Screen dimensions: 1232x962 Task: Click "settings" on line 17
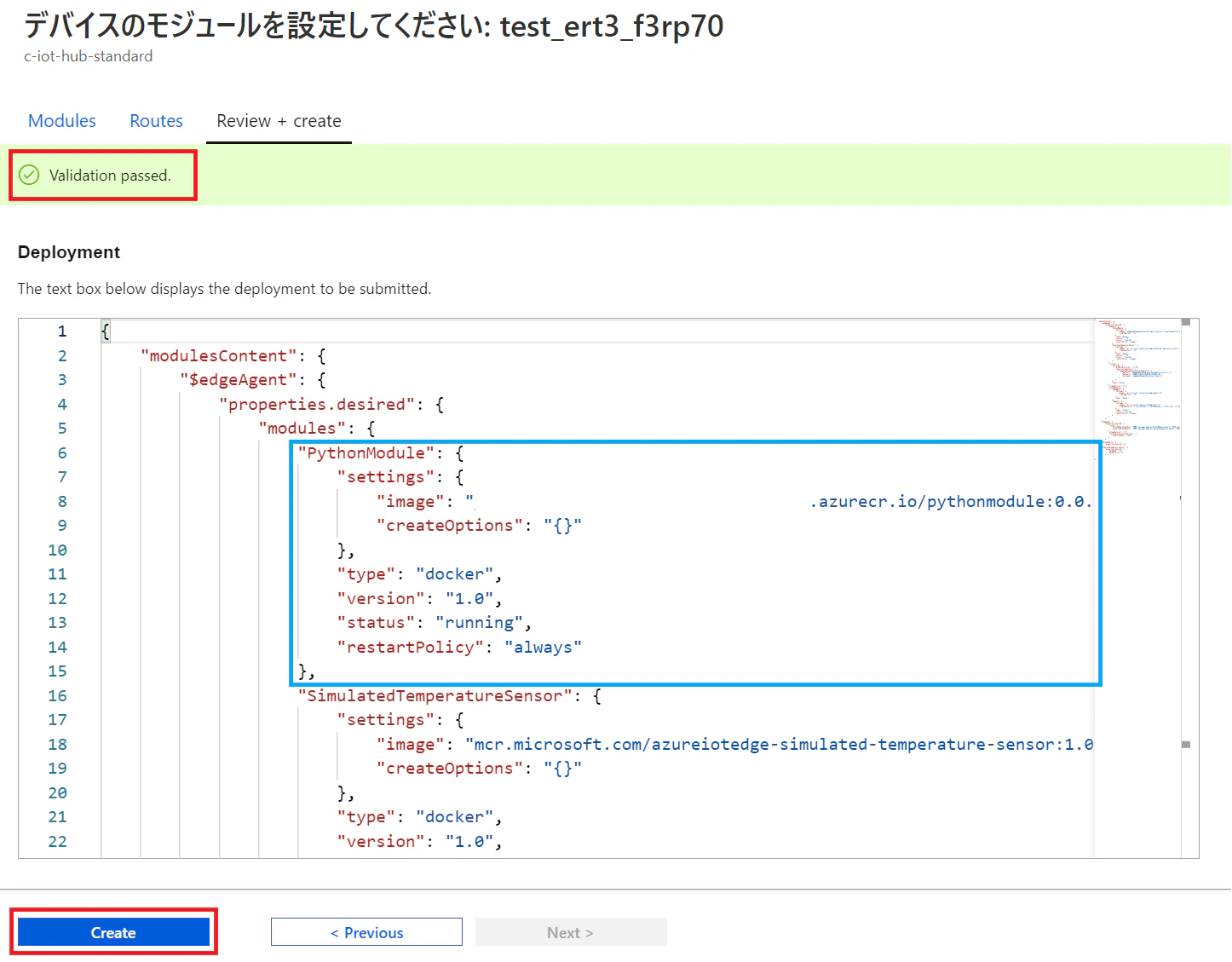[386, 719]
